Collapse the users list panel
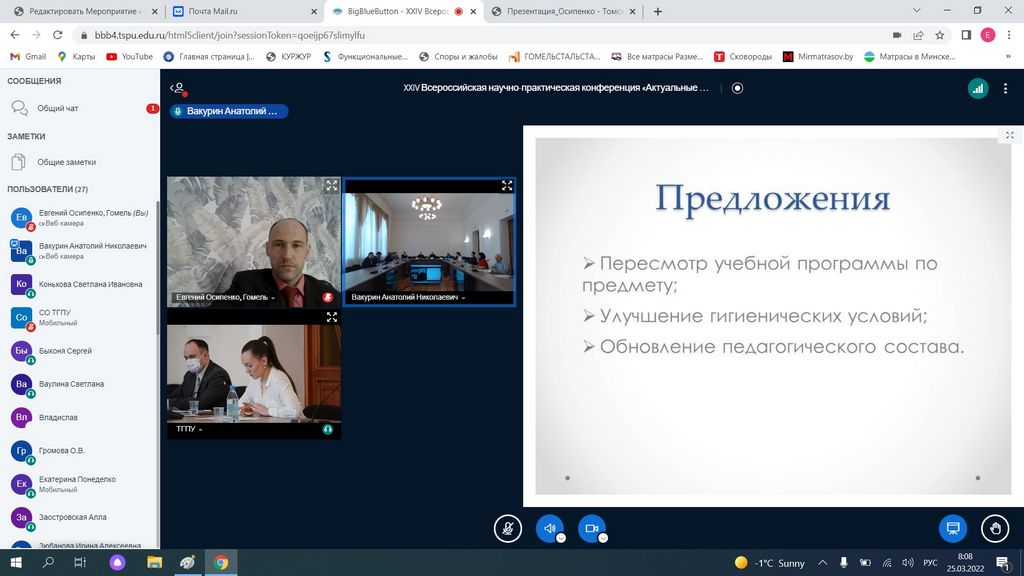The height and width of the screenshot is (576, 1024). pos(177,88)
